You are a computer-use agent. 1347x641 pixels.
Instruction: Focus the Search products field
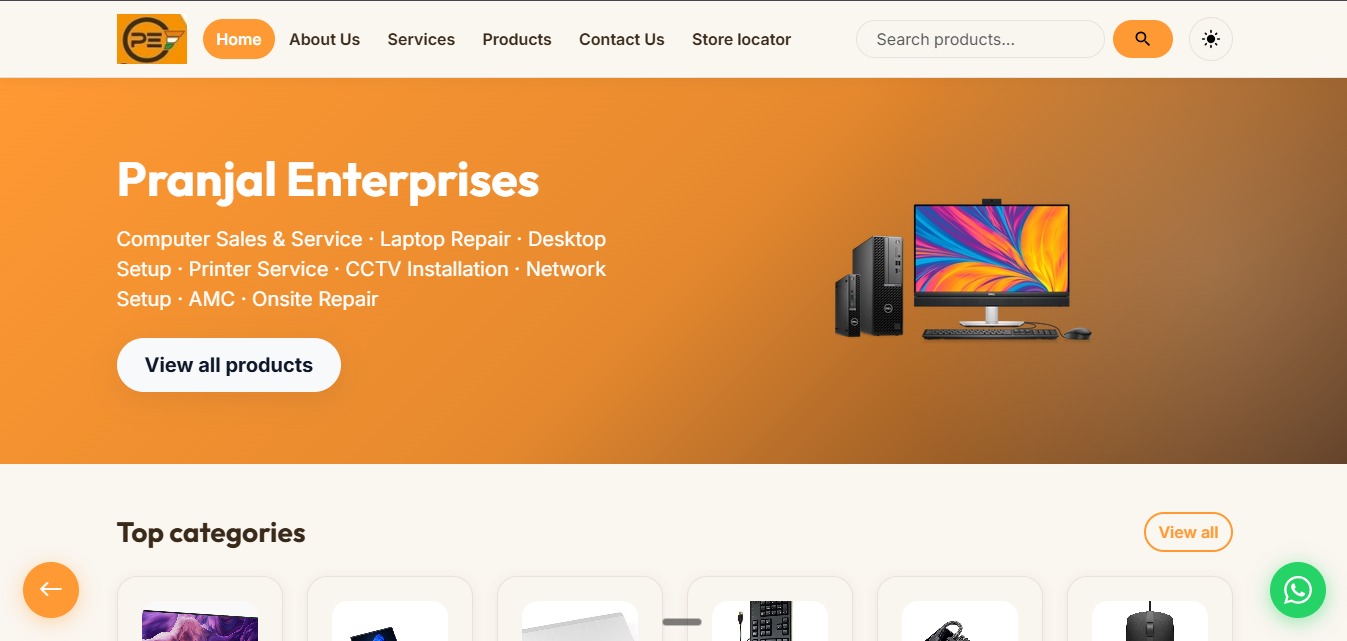(980, 39)
